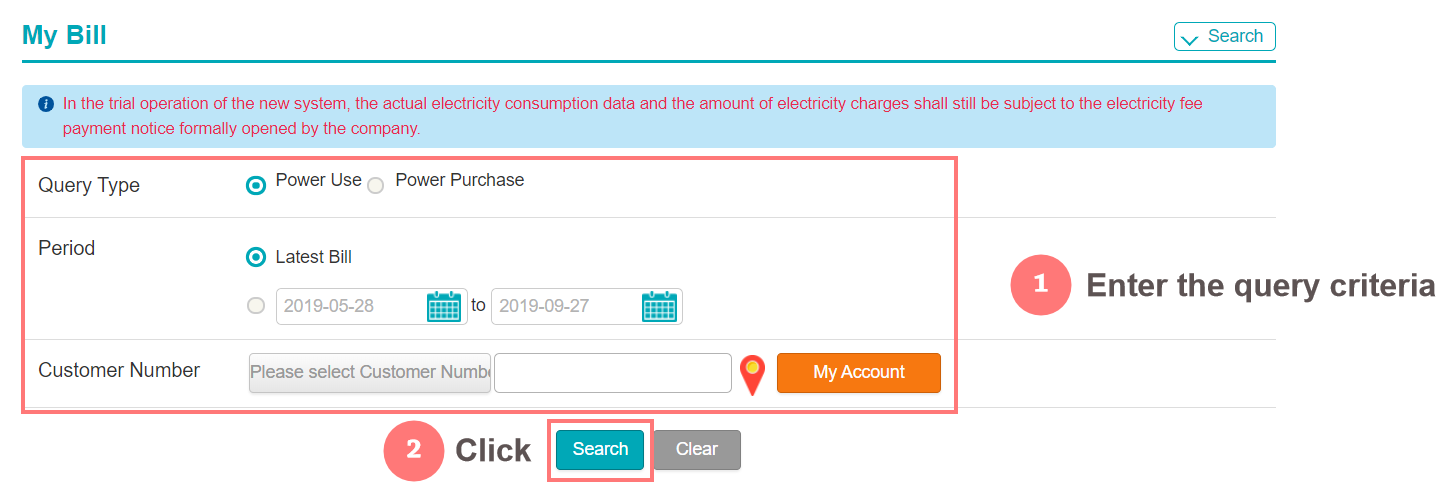Choose the Latest Bill period option
1437x491 pixels.
(x=257, y=257)
